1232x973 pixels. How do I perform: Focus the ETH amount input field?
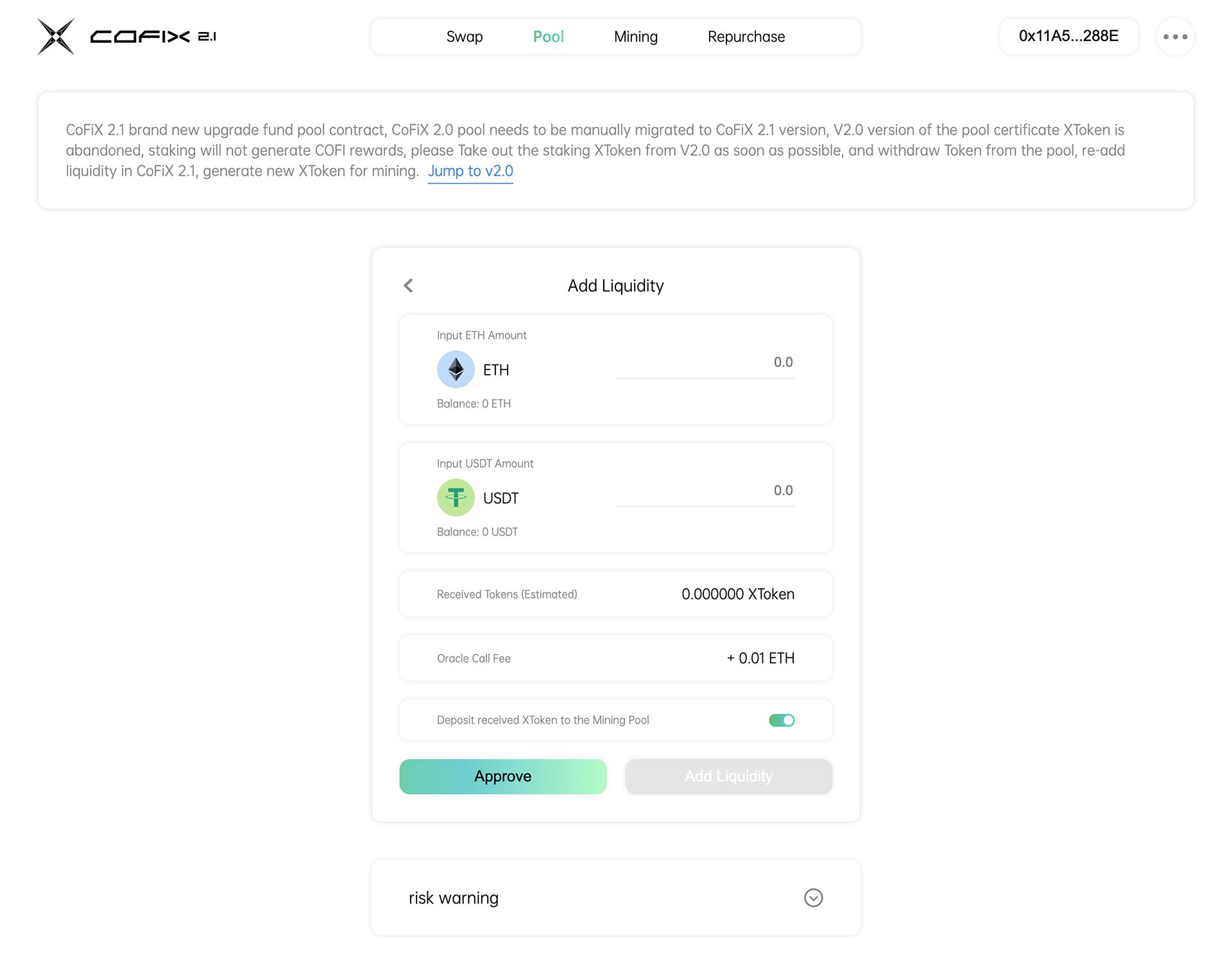pos(705,362)
